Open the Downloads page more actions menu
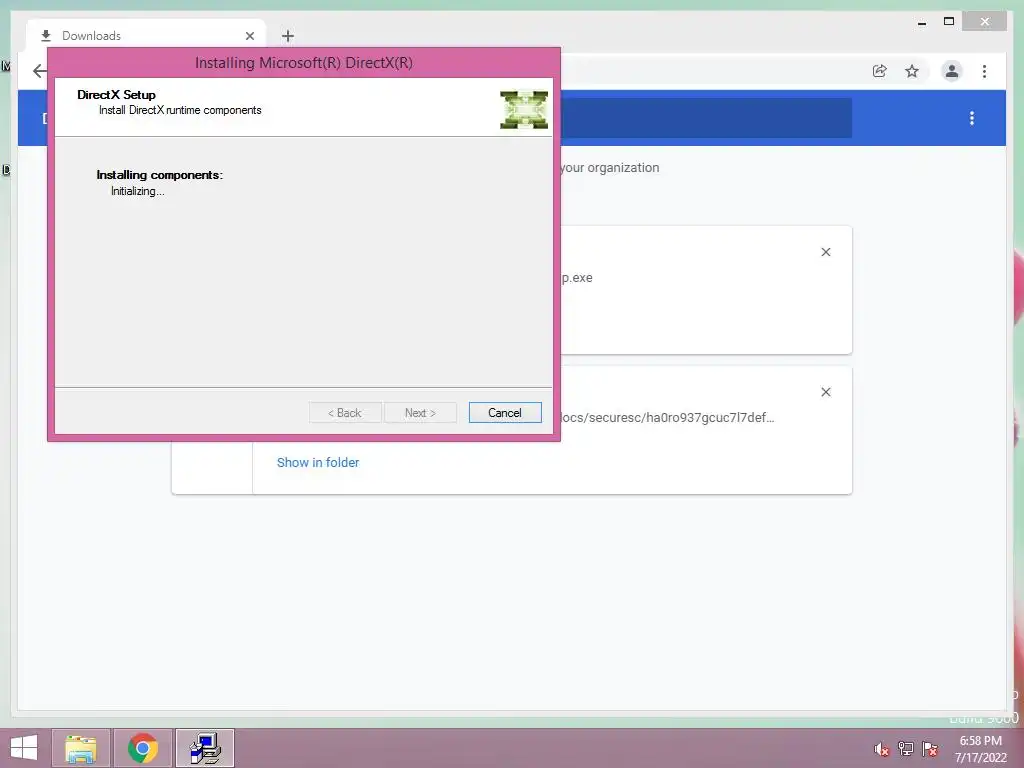The height and width of the screenshot is (768, 1024). [x=972, y=118]
